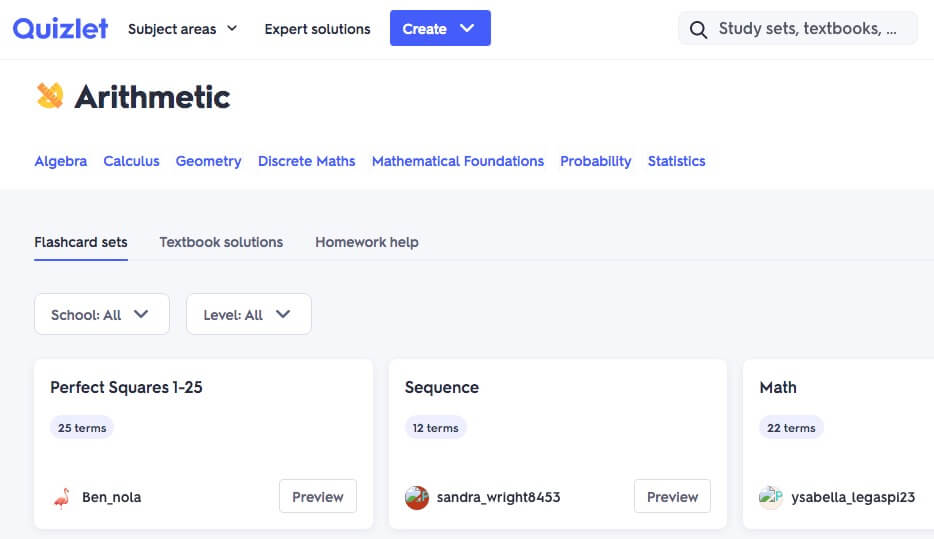Click sandra_wright8453's profile avatar

417,497
